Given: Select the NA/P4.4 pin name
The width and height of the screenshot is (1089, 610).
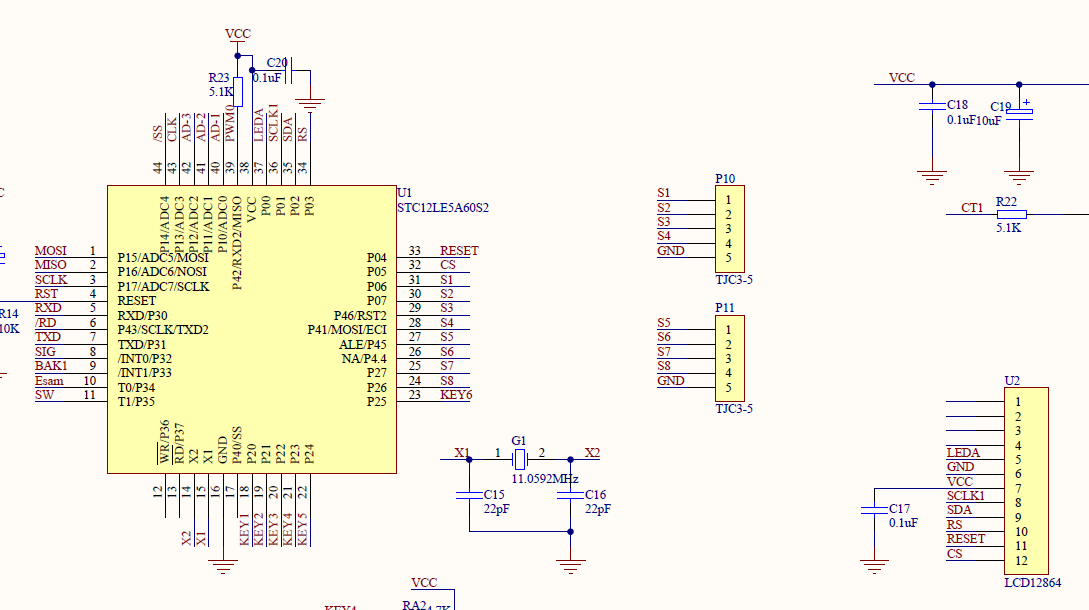Looking at the screenshot, I should pos(364,359).
